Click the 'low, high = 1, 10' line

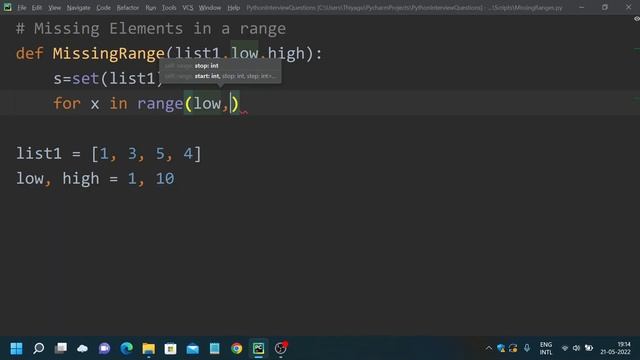click(95, 179)
